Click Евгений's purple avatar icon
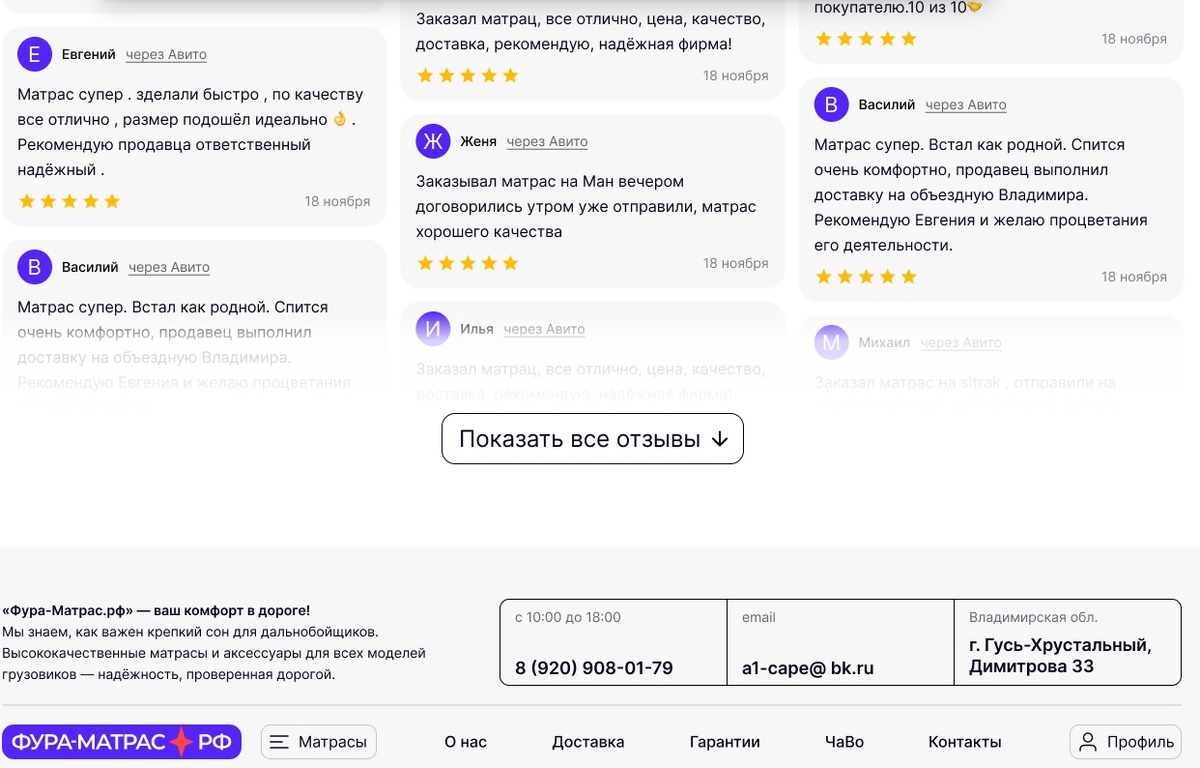Image resolution: width=1200 pixels, height=768 pixels. [x=35, y=54]
